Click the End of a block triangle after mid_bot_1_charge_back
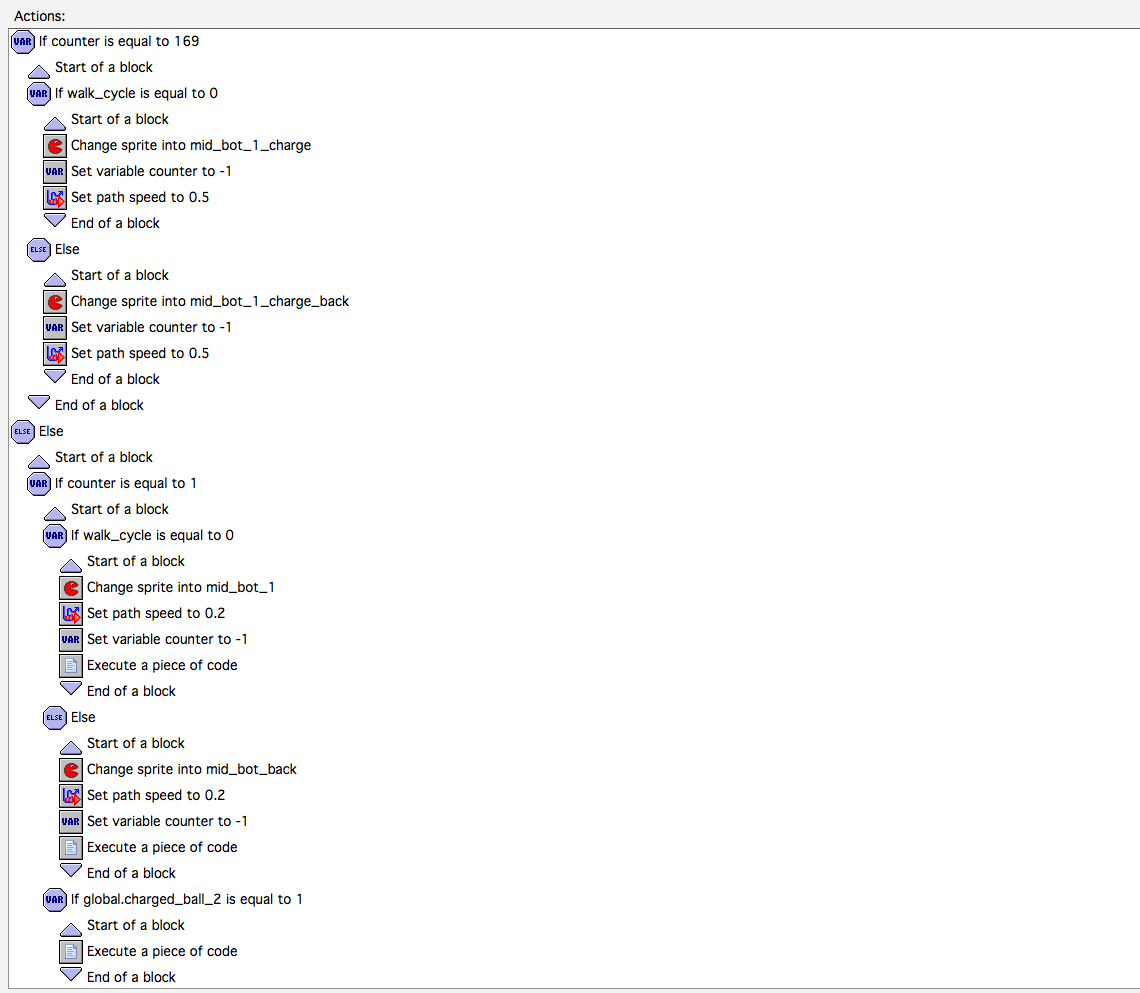1140x993 pixels. [55, 376]
